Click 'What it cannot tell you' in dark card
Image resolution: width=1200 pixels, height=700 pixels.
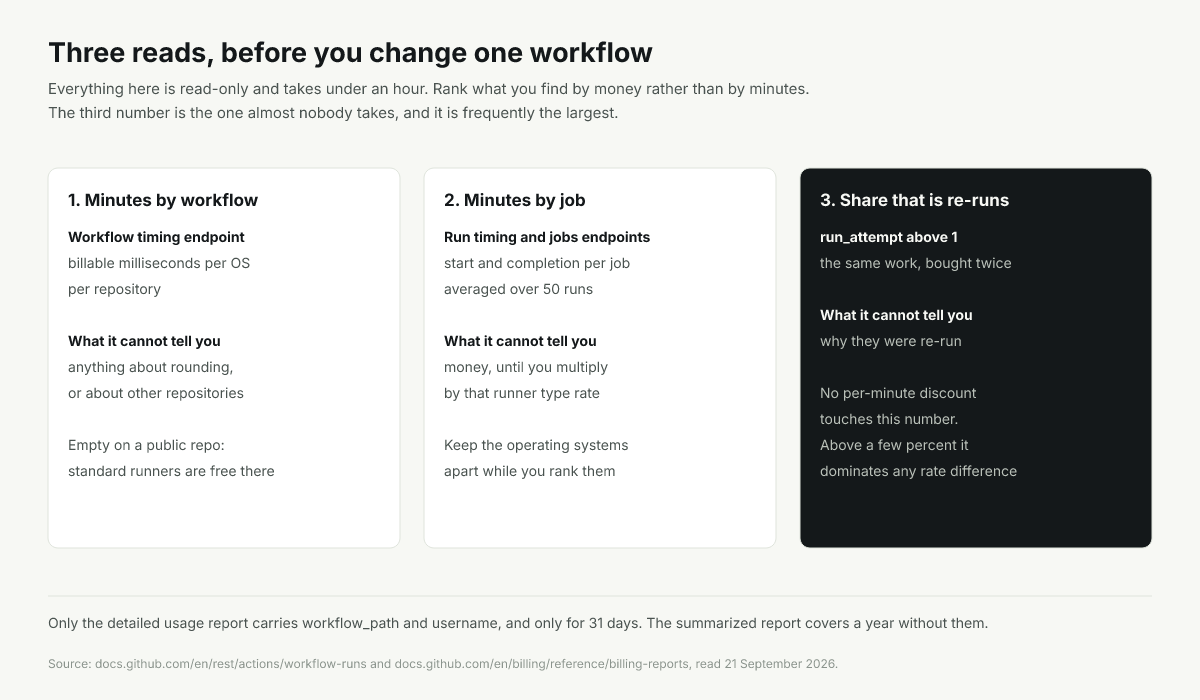[x=896, y=315]
